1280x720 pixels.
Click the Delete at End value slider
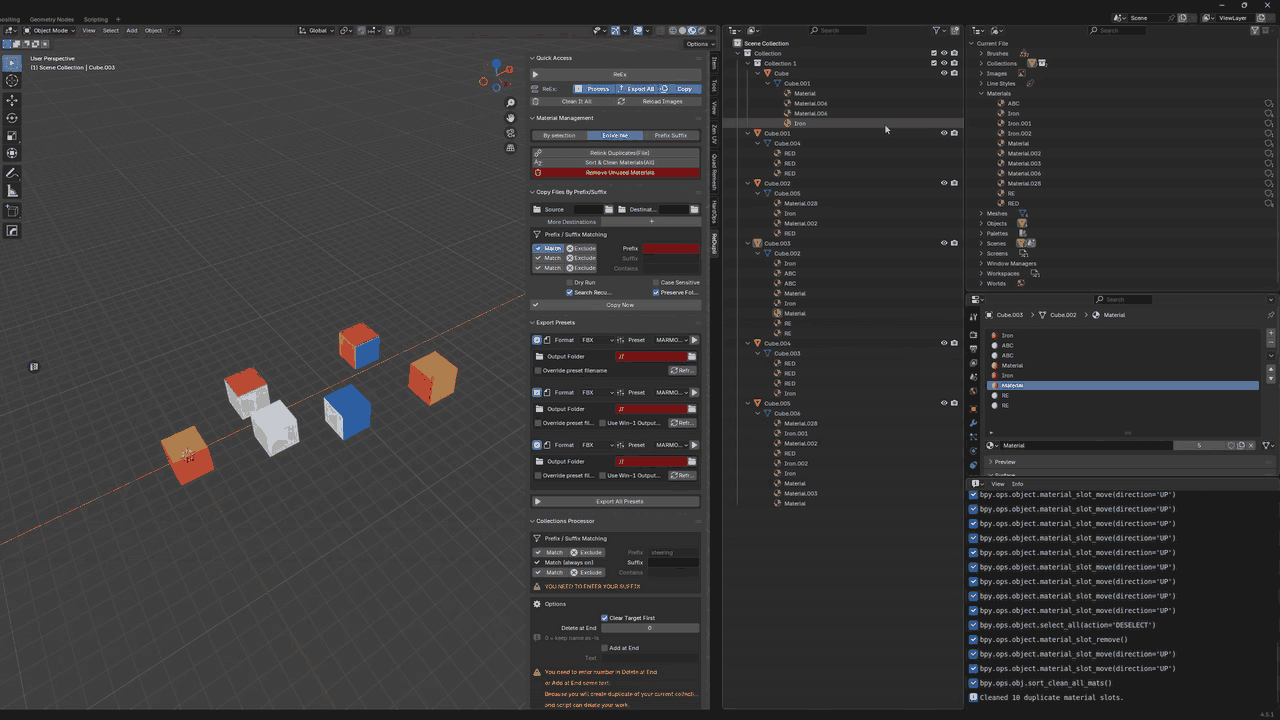(650, 628)
